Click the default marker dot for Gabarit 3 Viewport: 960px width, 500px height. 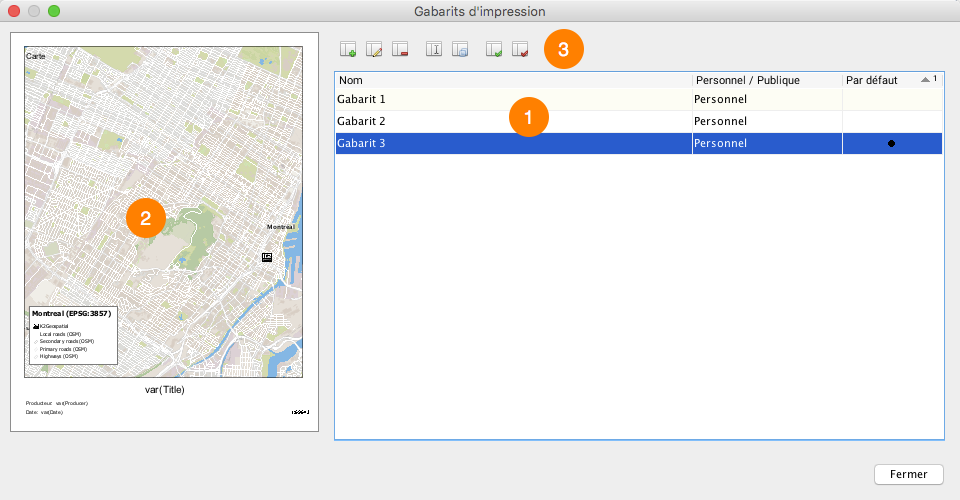point(891,143)
